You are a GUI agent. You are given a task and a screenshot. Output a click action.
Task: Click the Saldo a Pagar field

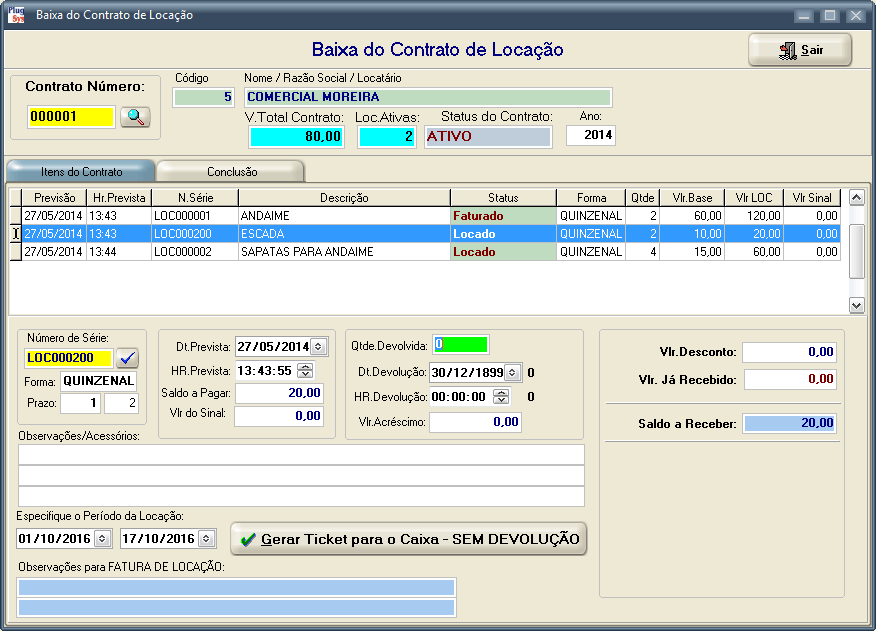(279, 393)
